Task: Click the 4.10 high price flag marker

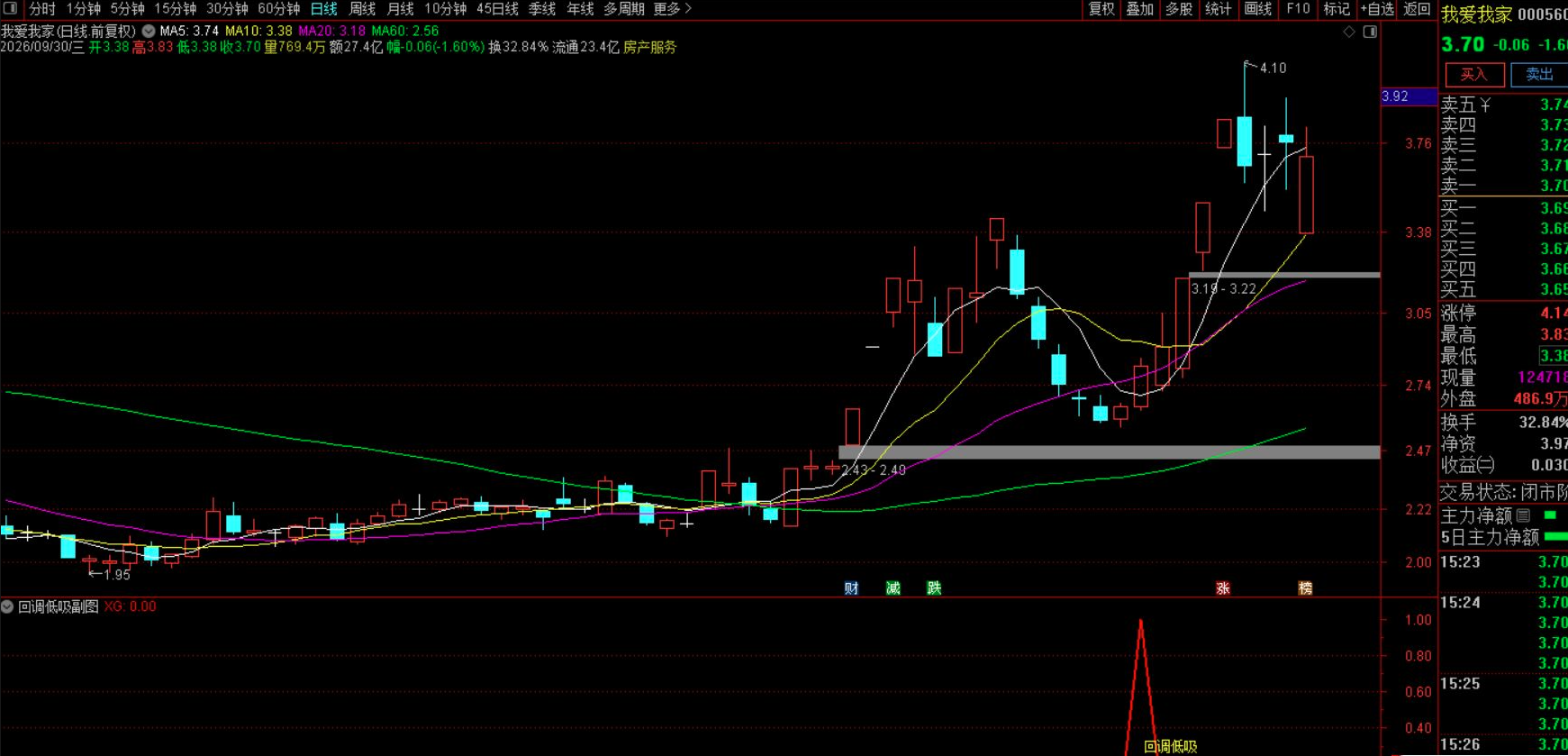Action: (x=1266, y=68)
